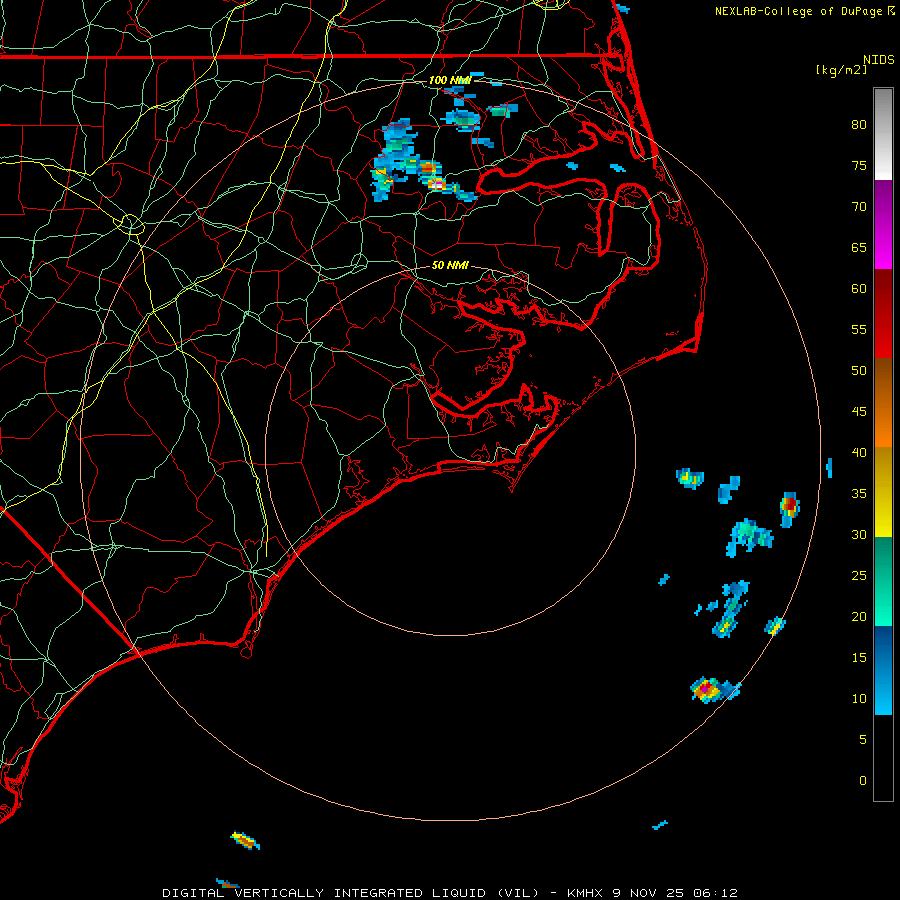Viewport: 900px width, 900px height.
Task: Pick the blue band of the color bar
Action: tap(883, 670)
